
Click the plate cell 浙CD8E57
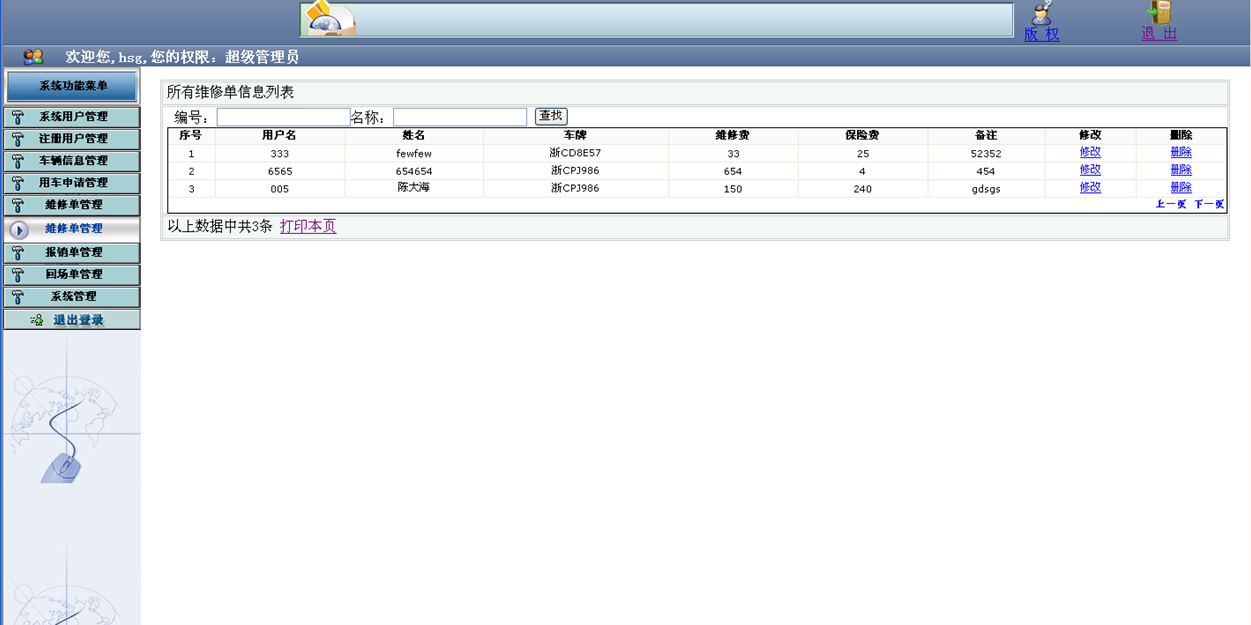coord(575,153)
